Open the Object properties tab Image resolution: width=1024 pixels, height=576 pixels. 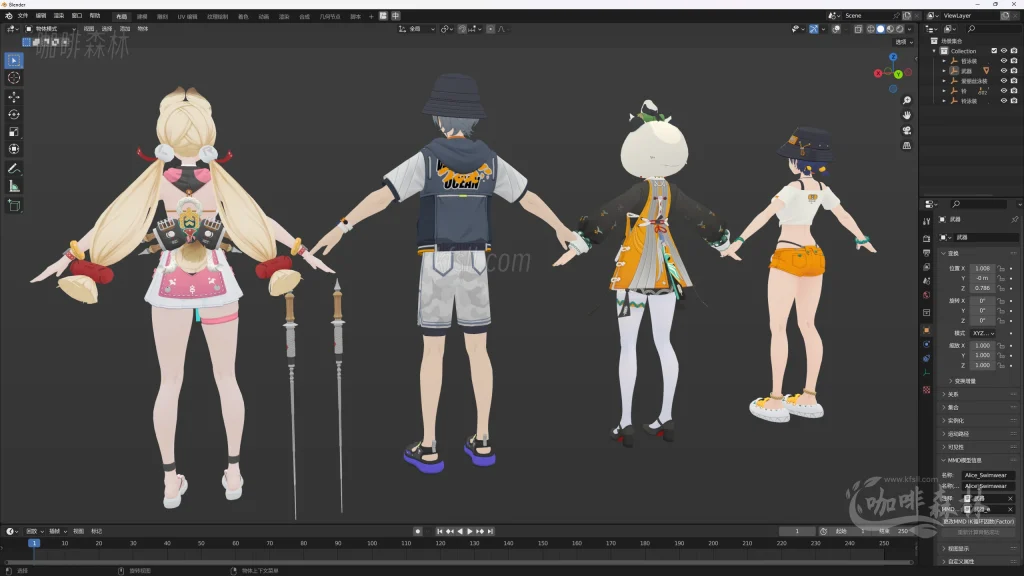(926, 330)
